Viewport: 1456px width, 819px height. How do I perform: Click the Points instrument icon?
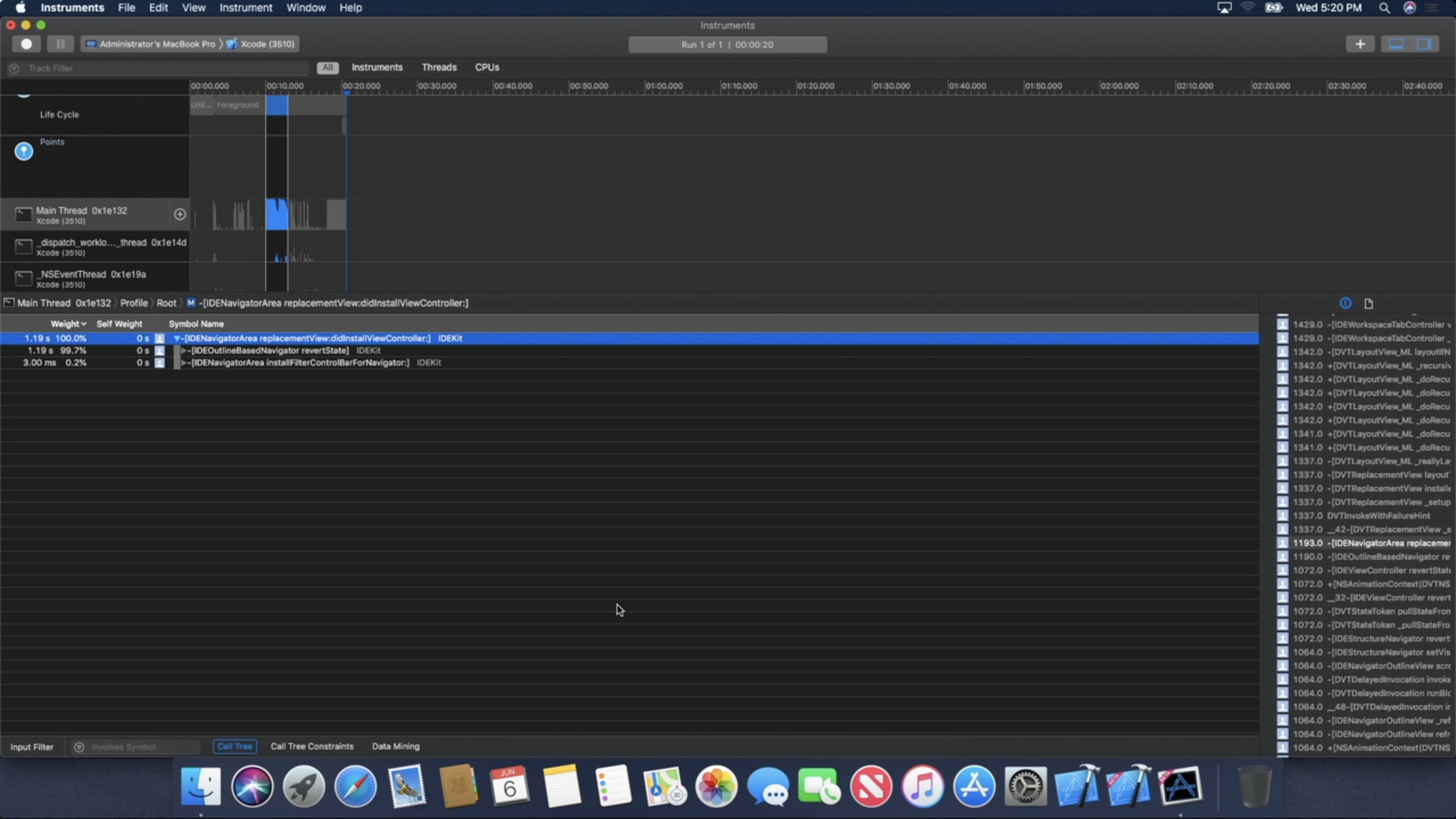pyautogui.click(x=23, y=151)
